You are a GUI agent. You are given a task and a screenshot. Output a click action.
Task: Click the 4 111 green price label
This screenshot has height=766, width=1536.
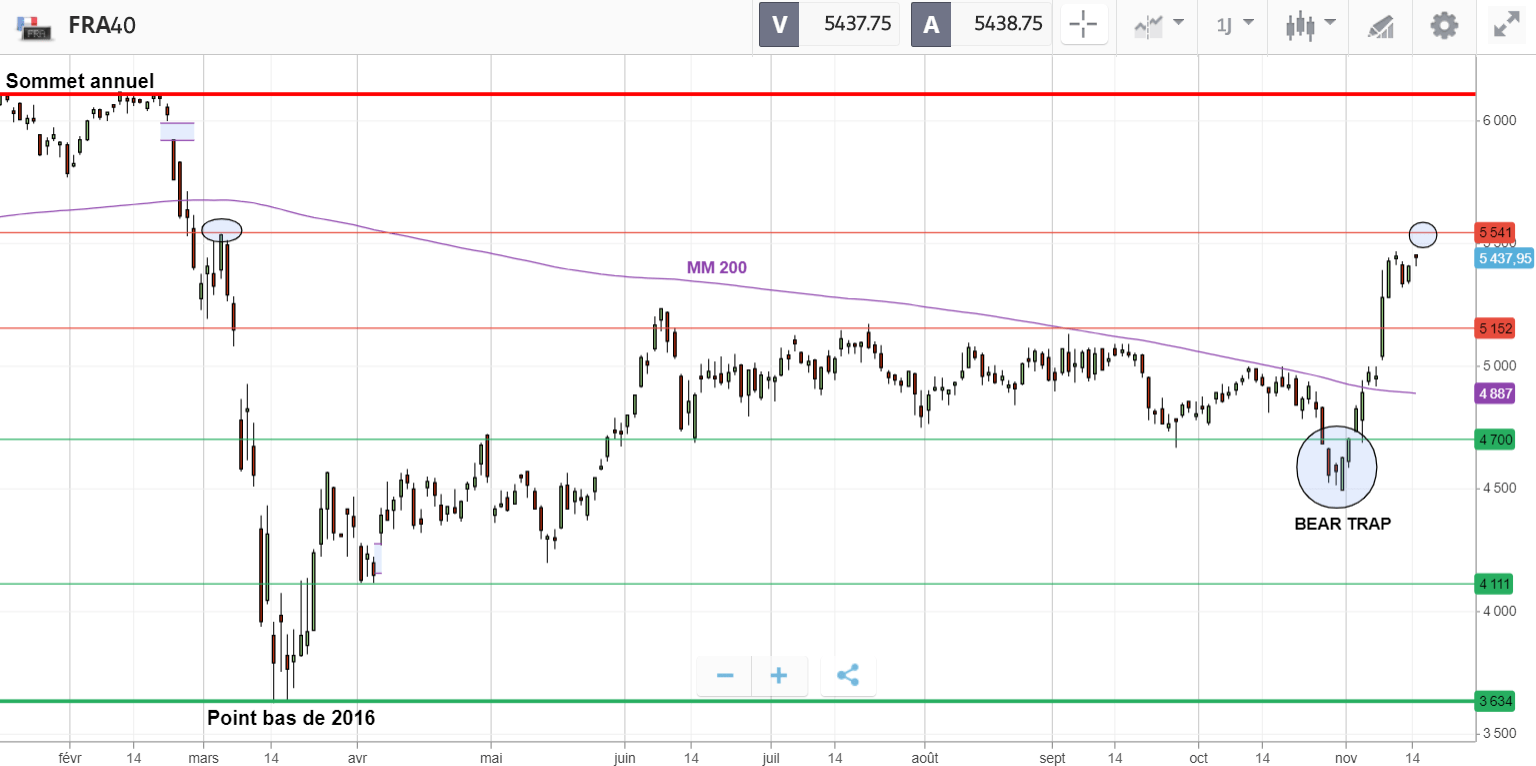[1496, 583]
